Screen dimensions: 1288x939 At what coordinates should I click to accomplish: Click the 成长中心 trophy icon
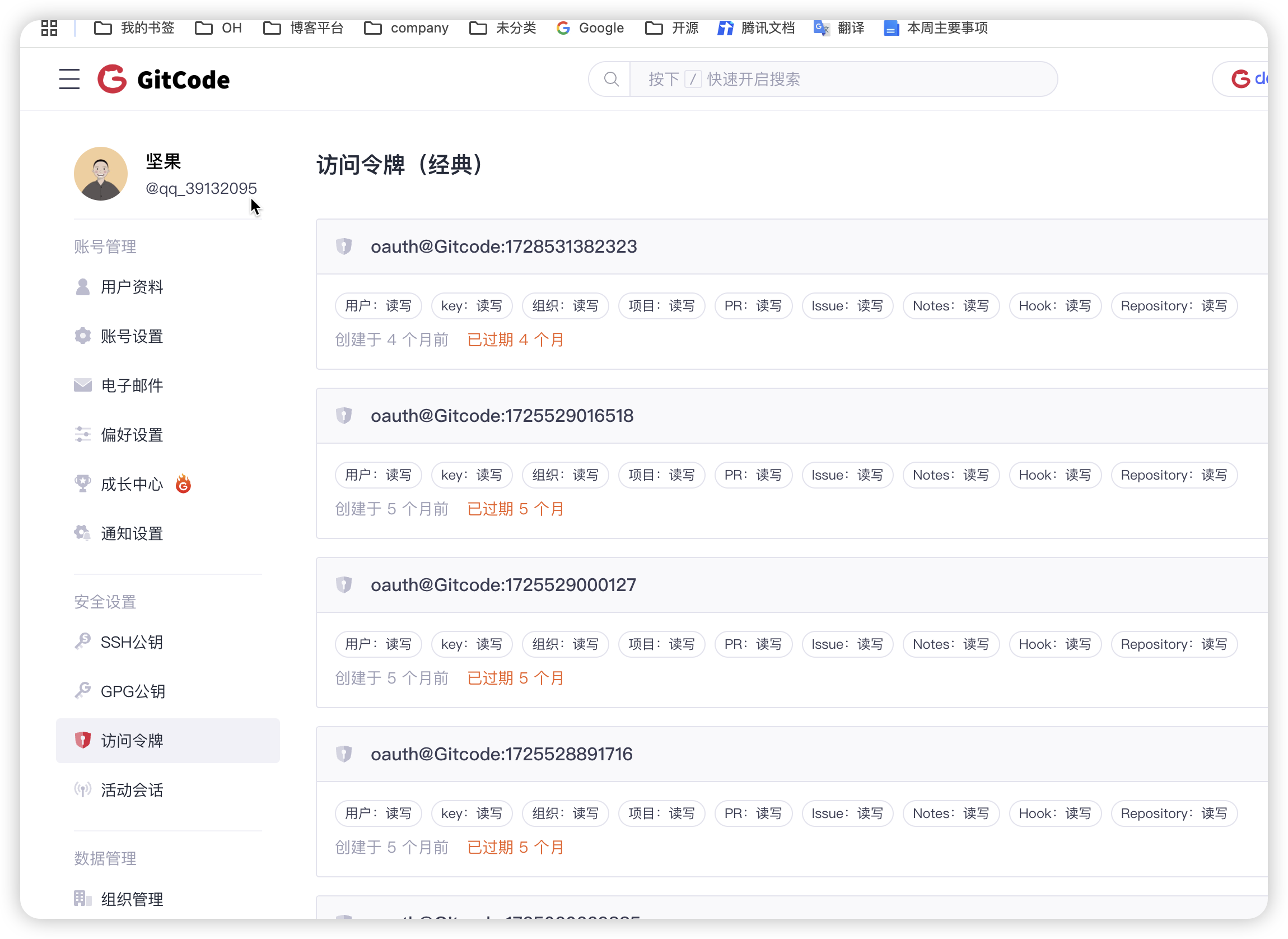click(83, 484)
